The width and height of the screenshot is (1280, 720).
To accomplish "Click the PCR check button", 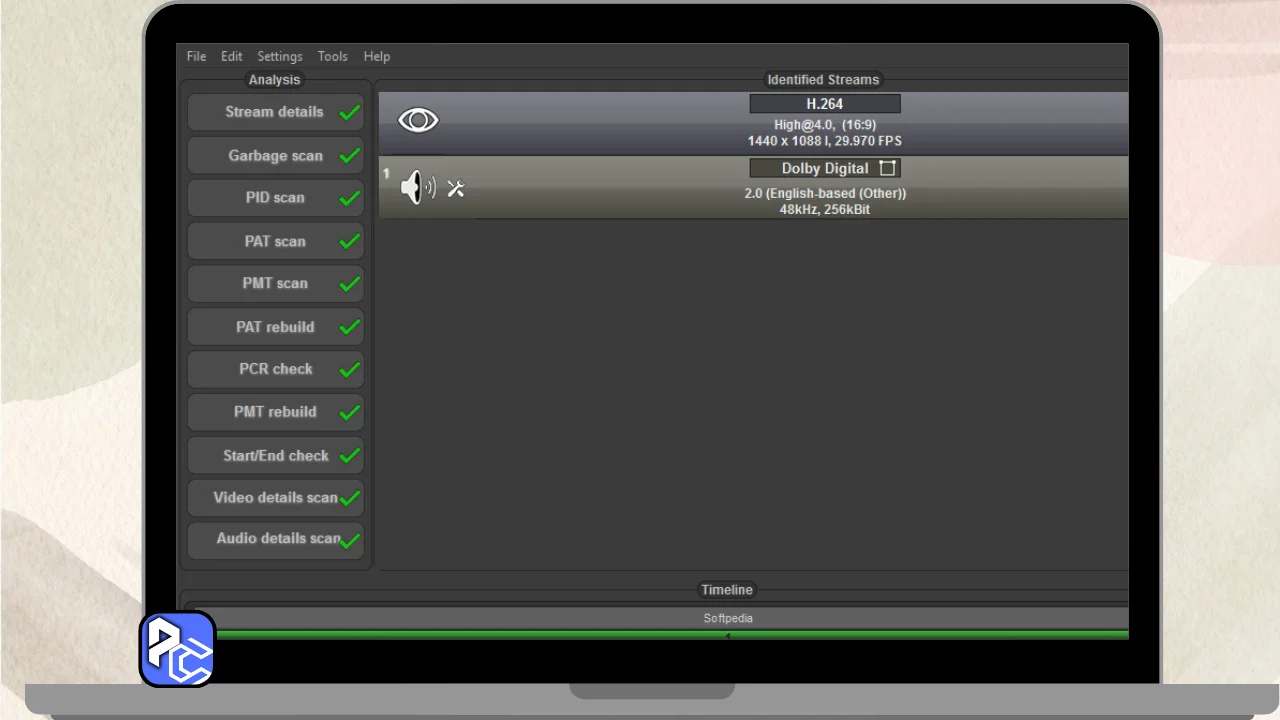I will 276,369.
